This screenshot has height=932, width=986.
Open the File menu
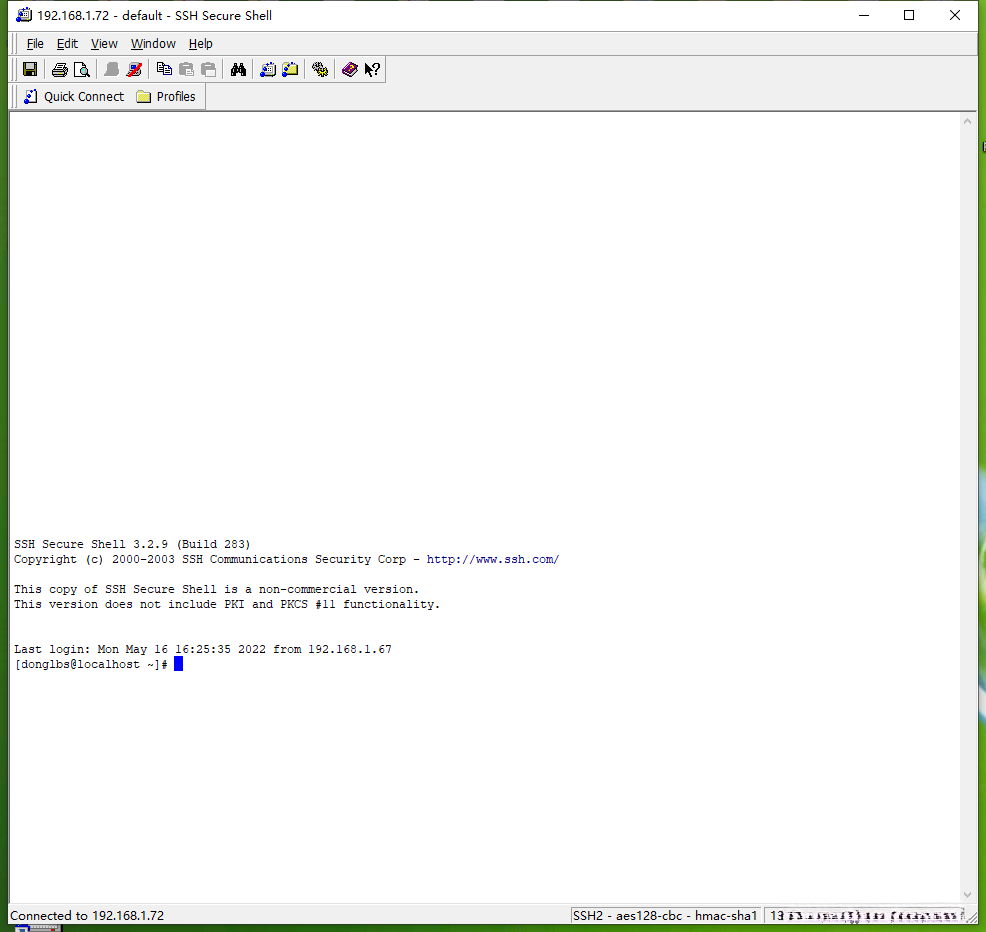pos(35,43)
